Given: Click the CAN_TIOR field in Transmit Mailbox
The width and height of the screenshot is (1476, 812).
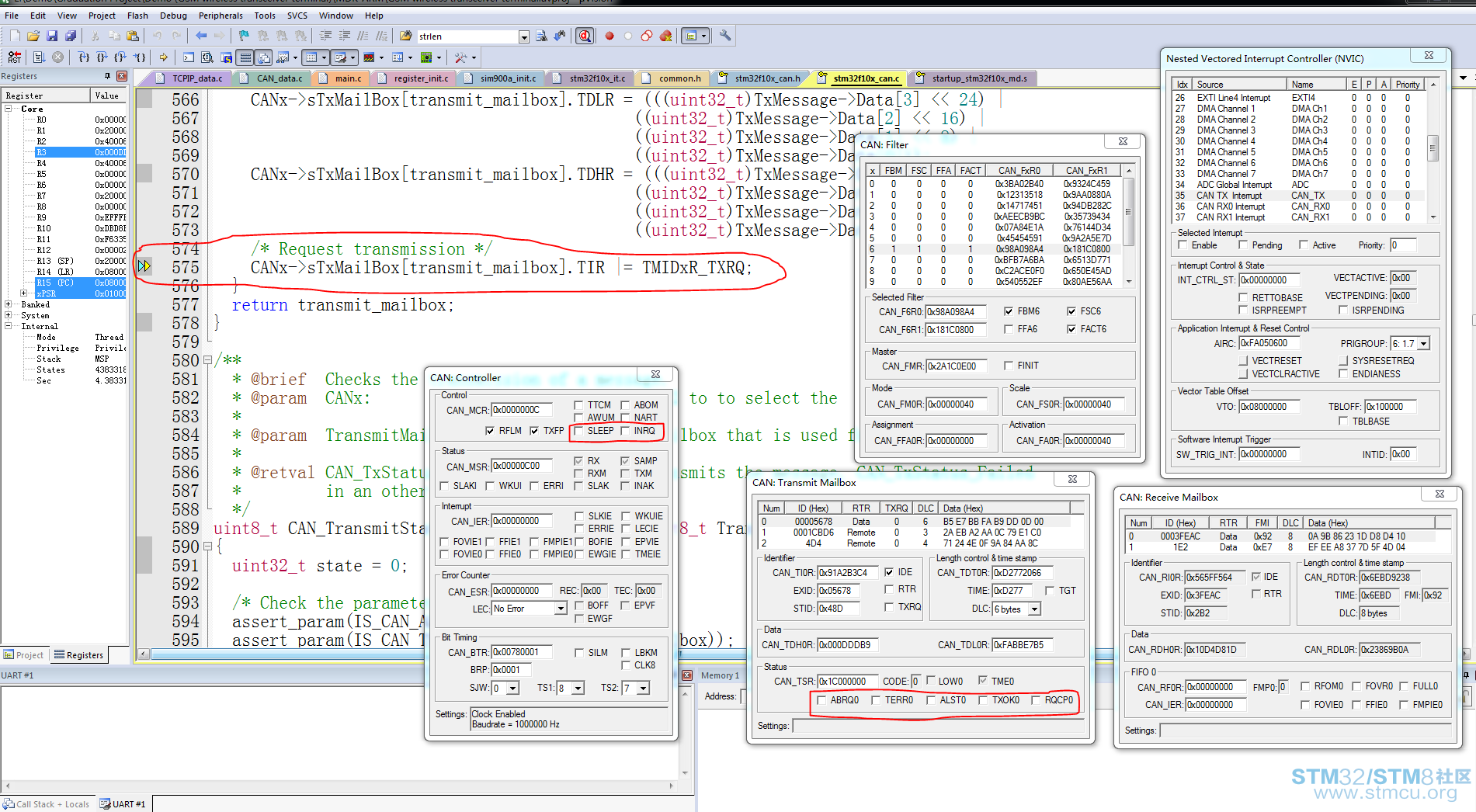Looking at the screenshot, I should pos(848,573).
